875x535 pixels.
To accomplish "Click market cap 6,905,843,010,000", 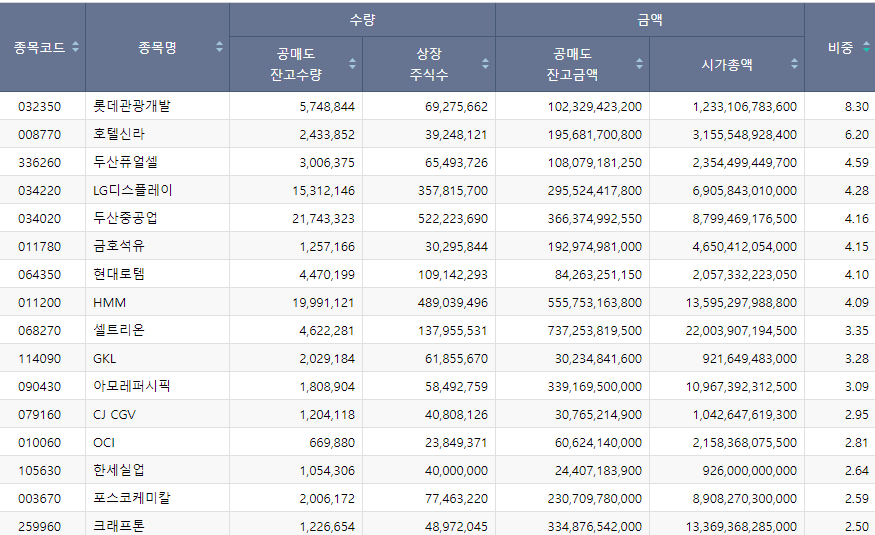I will pos(744,190).
